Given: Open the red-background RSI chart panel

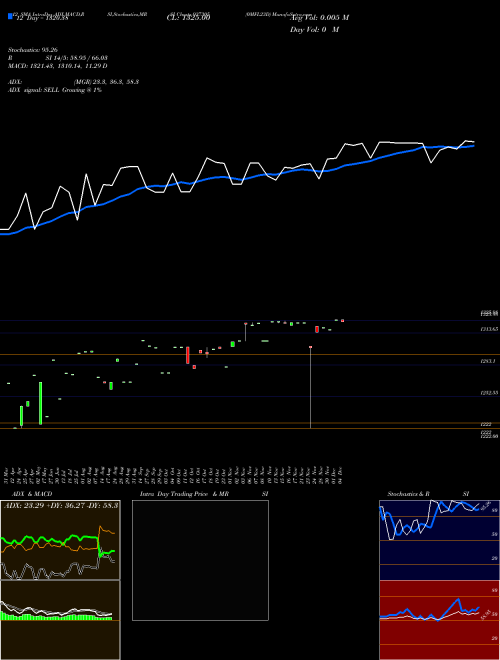Looking at the screenshot, I should pyautogui.click(x=439, y=620).
